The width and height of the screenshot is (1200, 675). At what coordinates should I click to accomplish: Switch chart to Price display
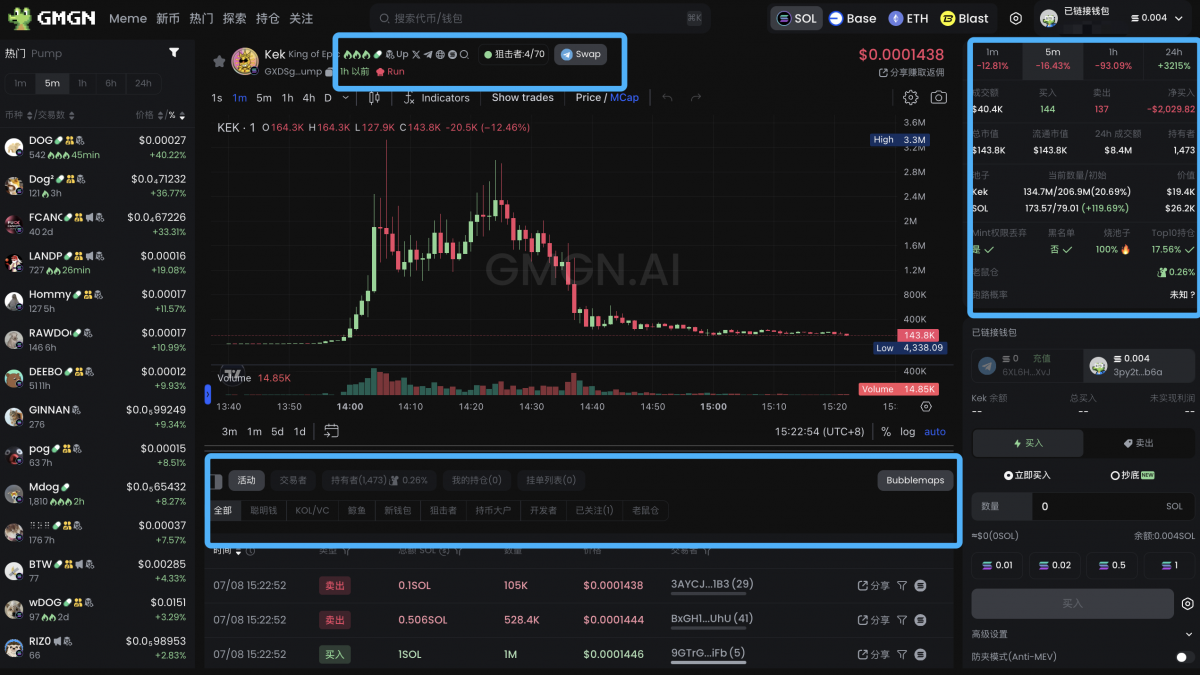coord(588,98)
